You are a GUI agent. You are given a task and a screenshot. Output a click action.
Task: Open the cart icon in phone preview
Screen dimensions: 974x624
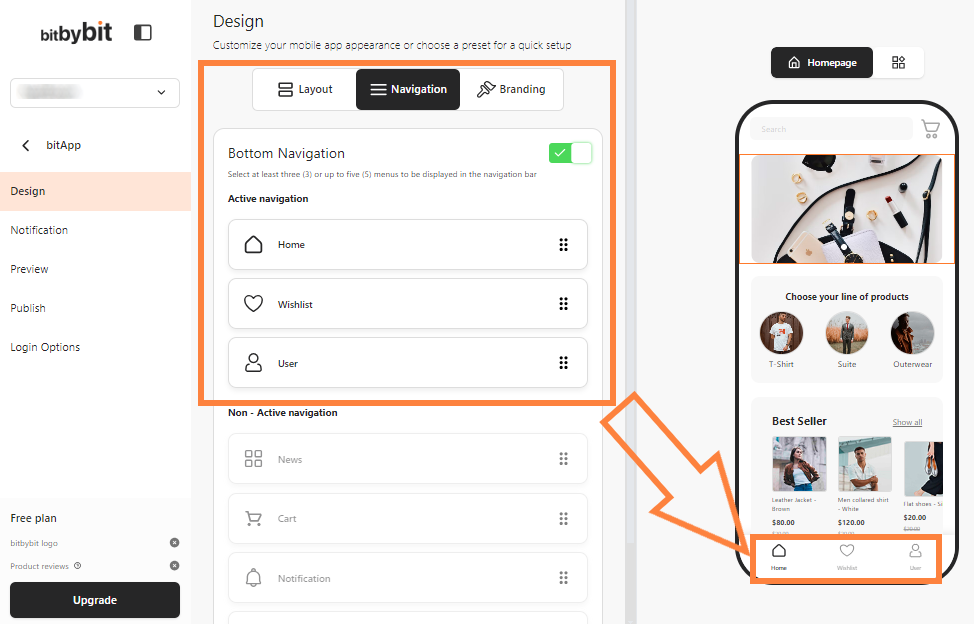[930, 129]
